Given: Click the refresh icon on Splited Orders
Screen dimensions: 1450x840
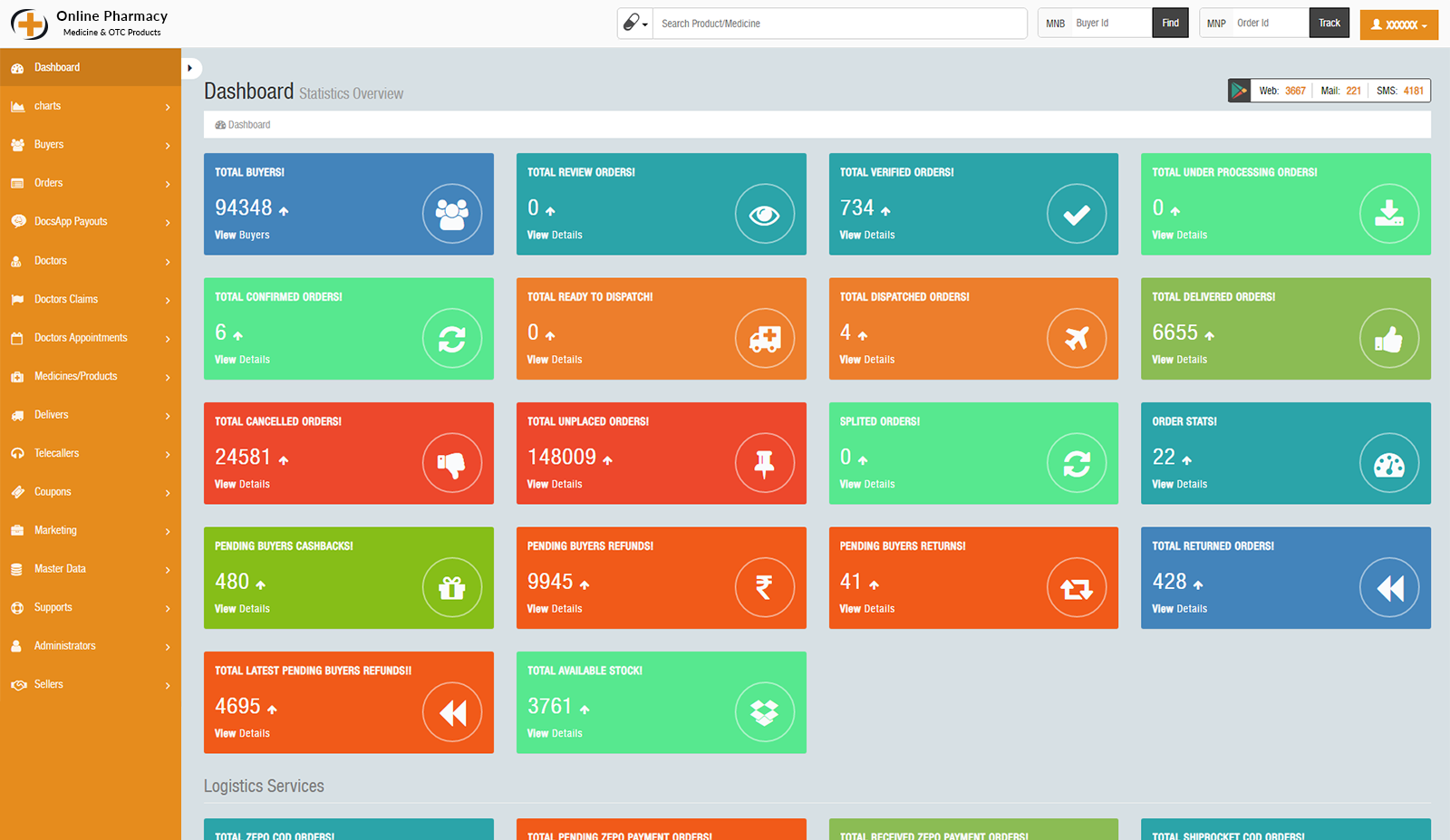Looking at the screenshot, I should click(x=1077, y=463).
